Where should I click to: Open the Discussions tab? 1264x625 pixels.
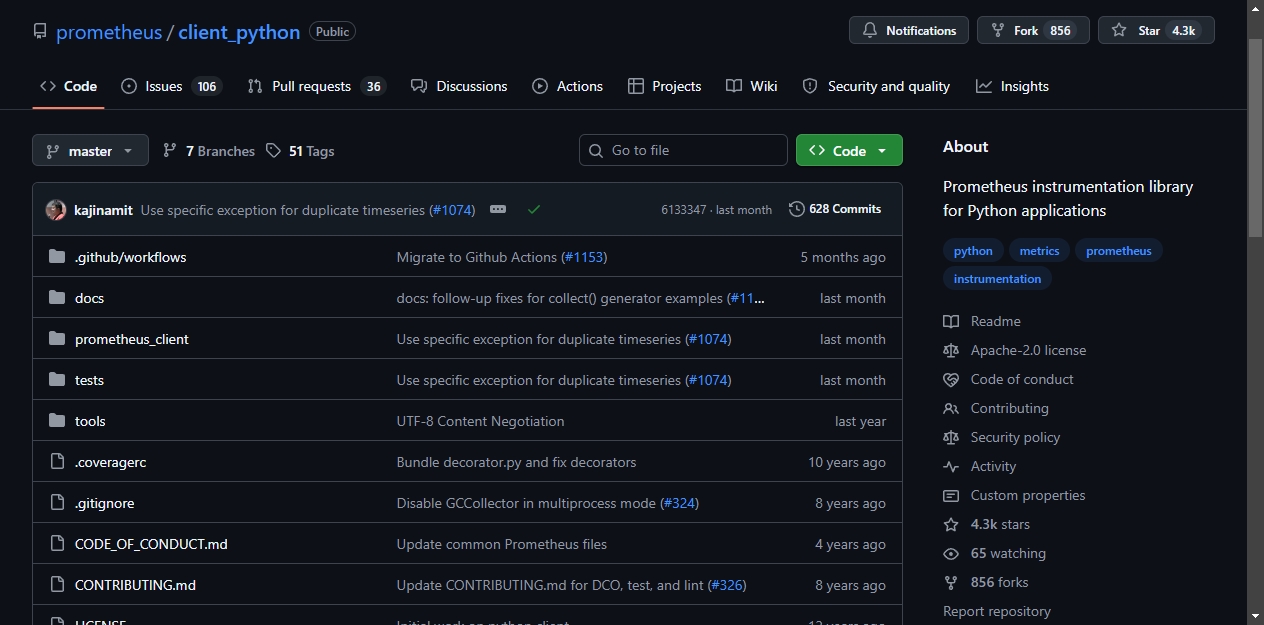point(459,86)
